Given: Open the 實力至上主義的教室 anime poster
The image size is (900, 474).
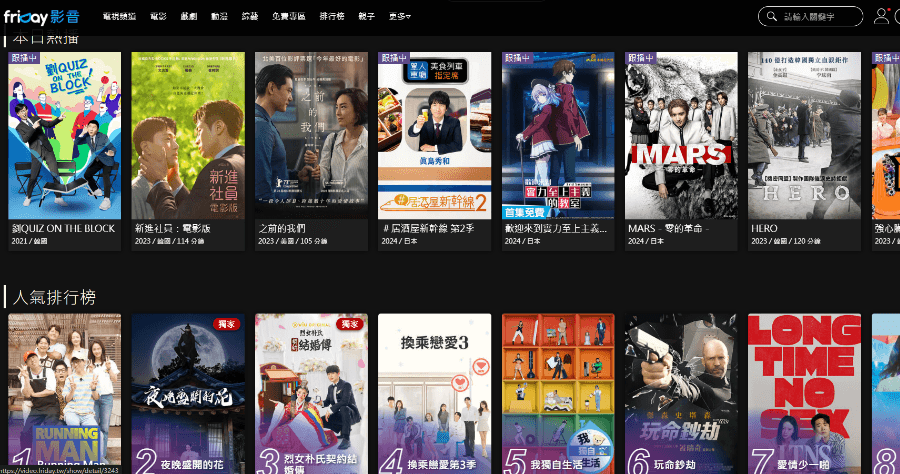Looking at the screenshot, I should 558,135.
